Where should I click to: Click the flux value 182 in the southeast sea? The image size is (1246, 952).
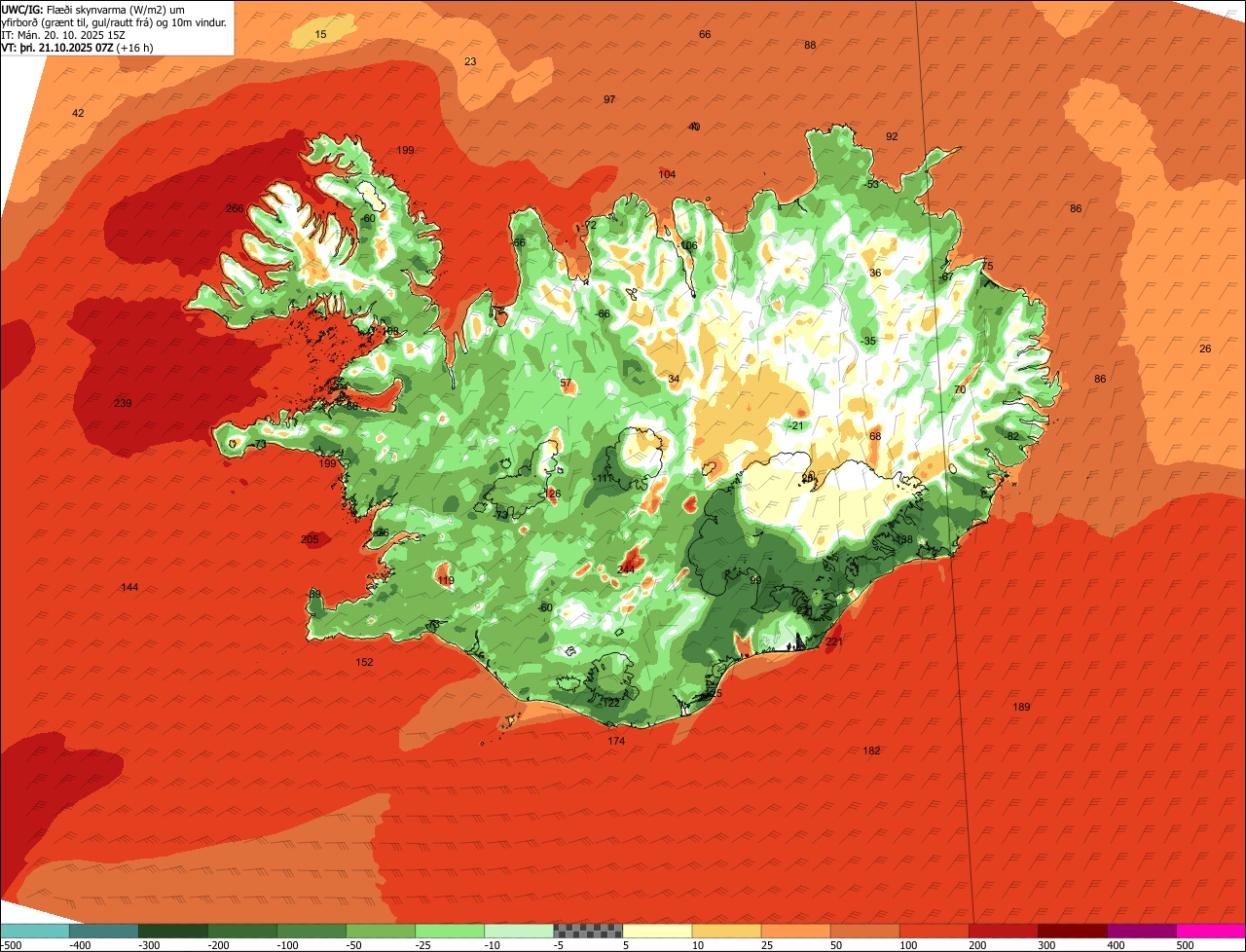click(871, 751)
